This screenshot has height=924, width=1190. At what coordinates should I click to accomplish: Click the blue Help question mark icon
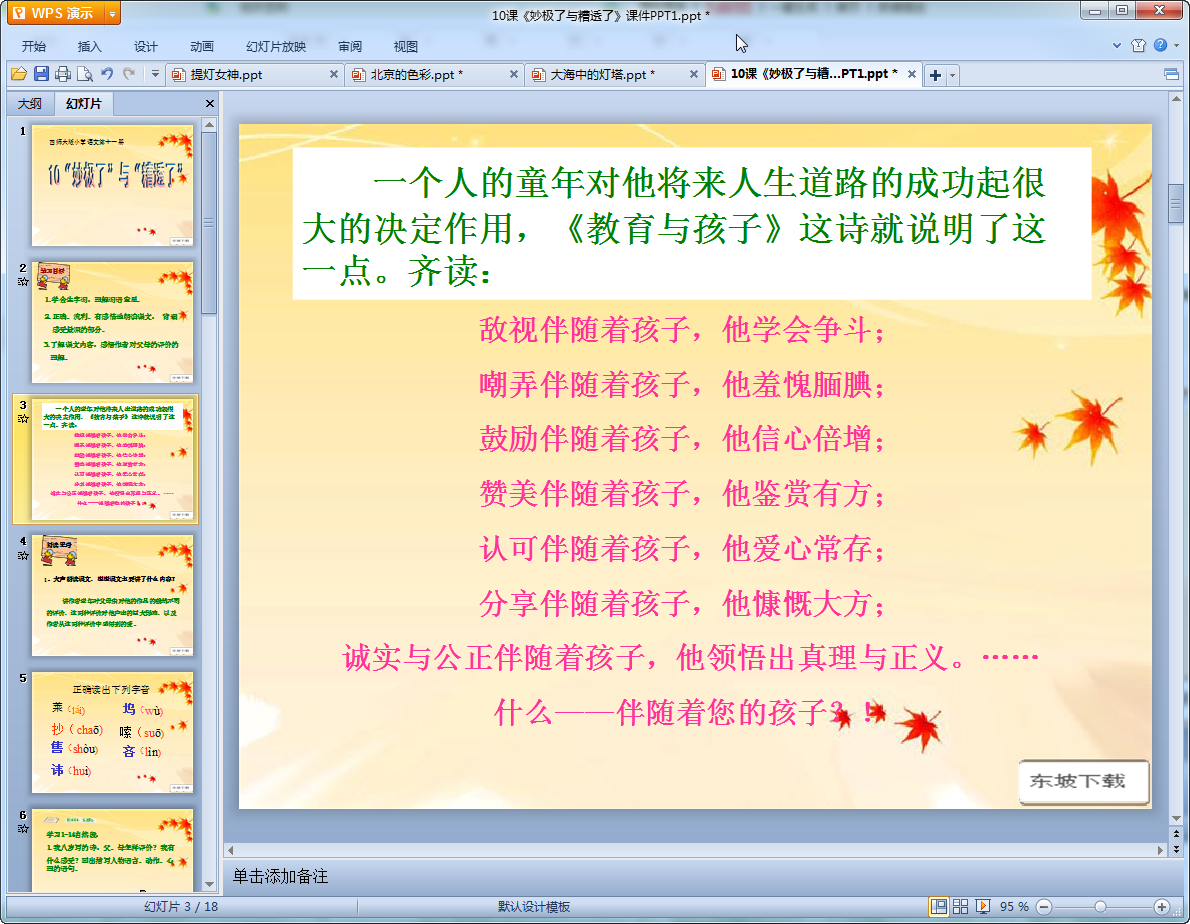[1160, 45]
